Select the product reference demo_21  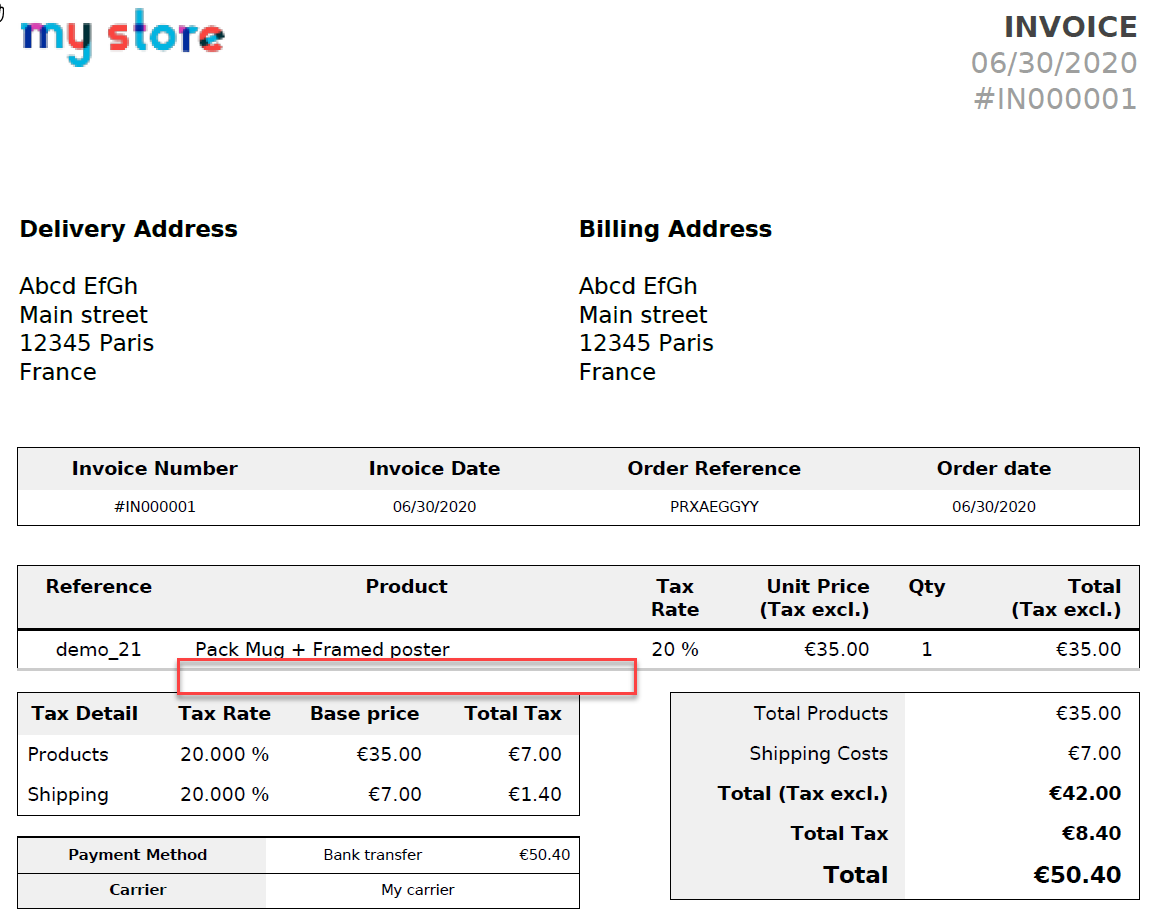click(99, 649)
